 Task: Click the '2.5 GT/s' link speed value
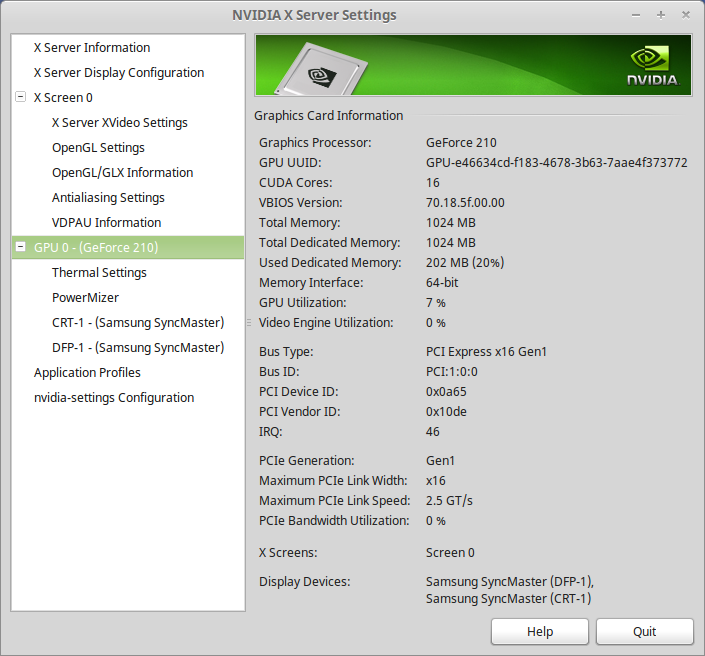(449, 501)
